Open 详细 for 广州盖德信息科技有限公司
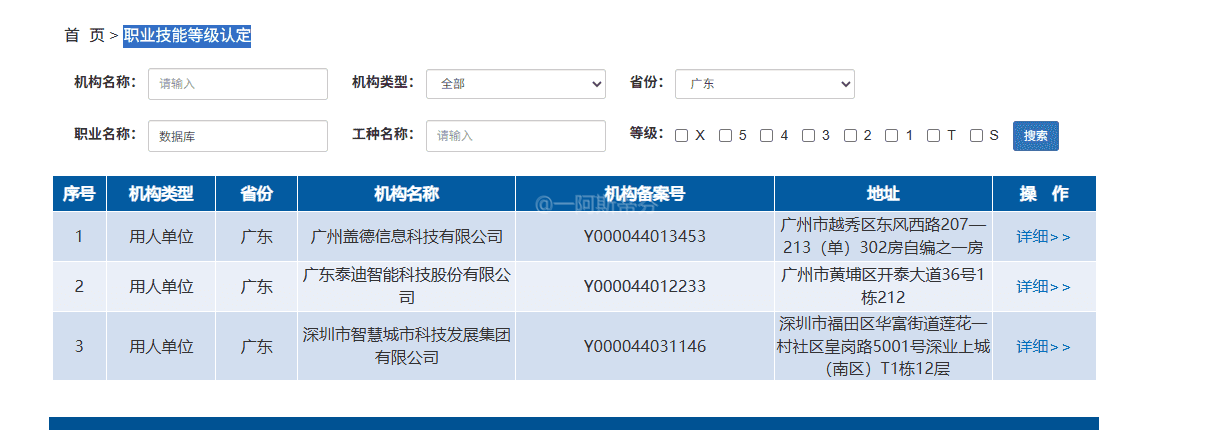This screenshot has height=435, width=1205. click(x=1043, y=237)
